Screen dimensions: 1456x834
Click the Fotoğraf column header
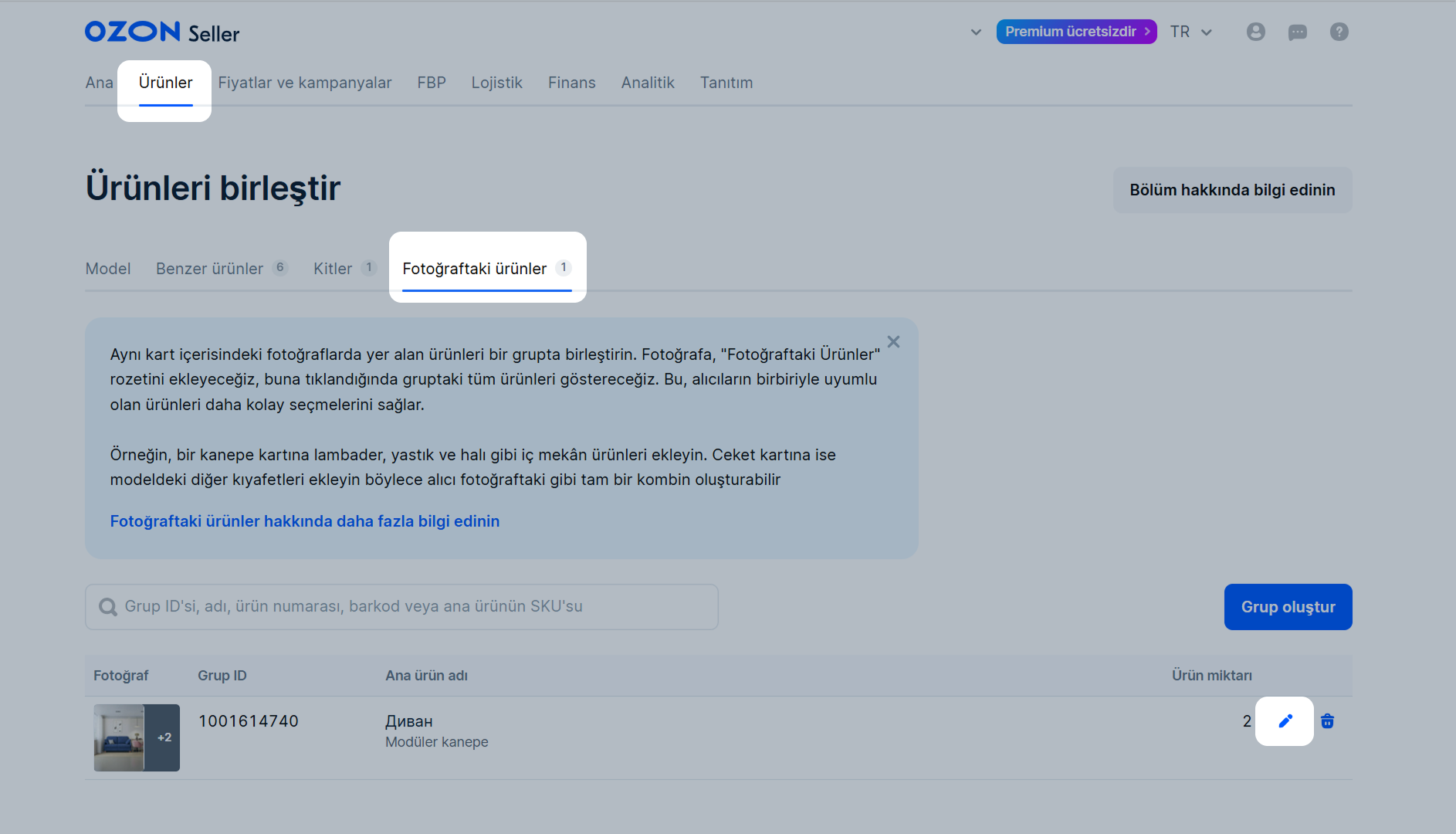coord(121,676)
